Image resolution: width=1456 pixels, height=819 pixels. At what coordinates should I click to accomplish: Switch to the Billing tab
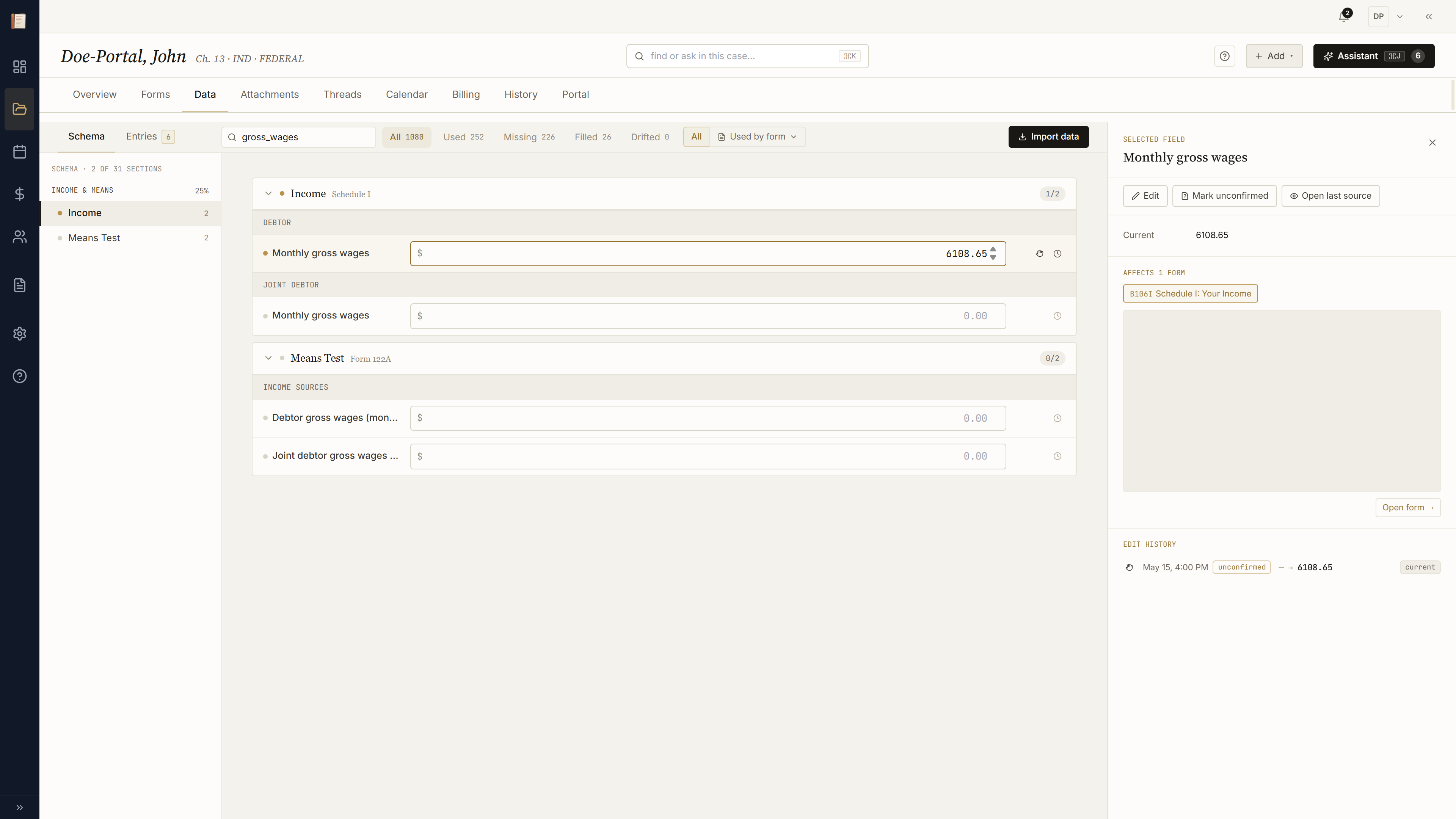coord(466,94)
